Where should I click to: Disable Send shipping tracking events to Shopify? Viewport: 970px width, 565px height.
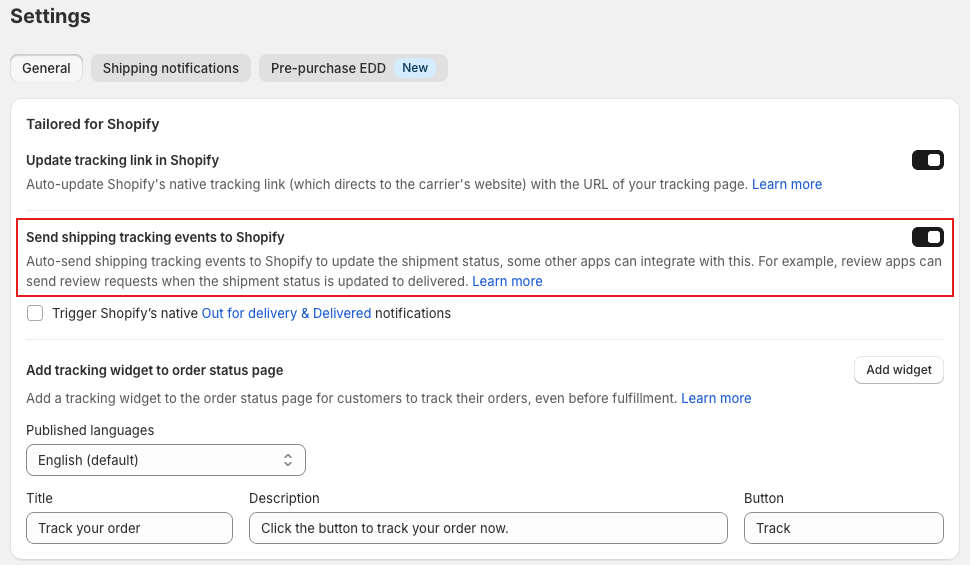click(x=927, y=237)
